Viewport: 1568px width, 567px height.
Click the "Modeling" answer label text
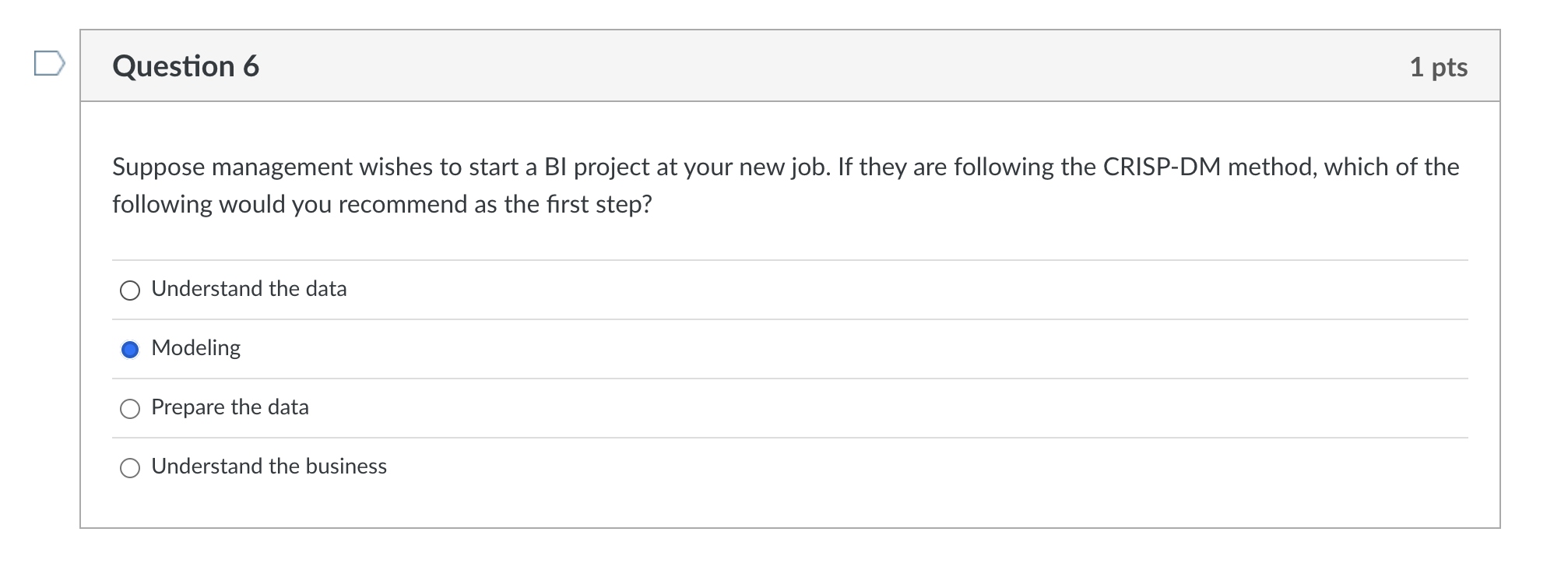[x=195, y=348]
